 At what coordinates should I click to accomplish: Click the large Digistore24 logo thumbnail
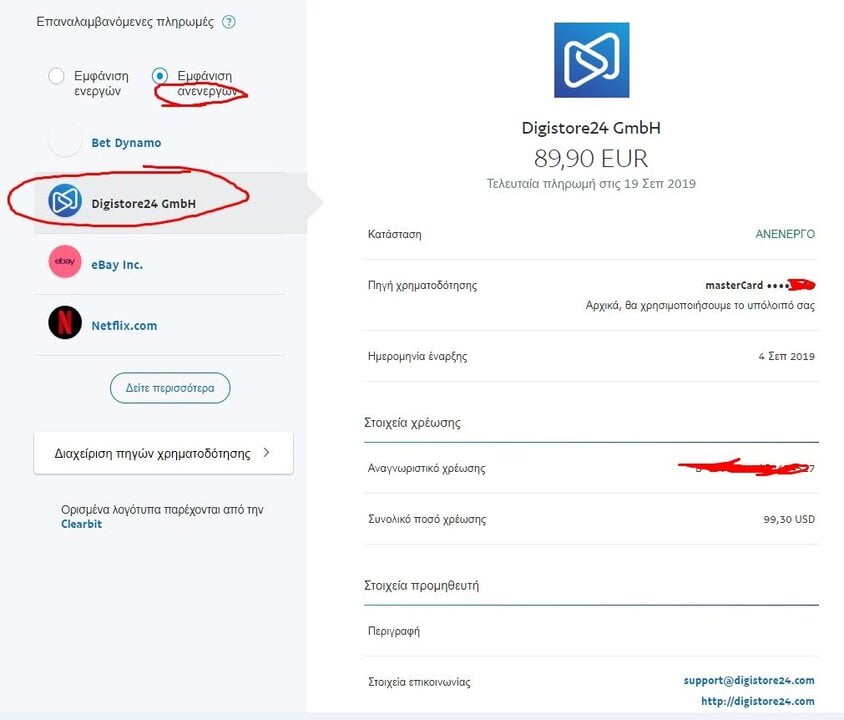pyautogui.click(x=592, y=60)
